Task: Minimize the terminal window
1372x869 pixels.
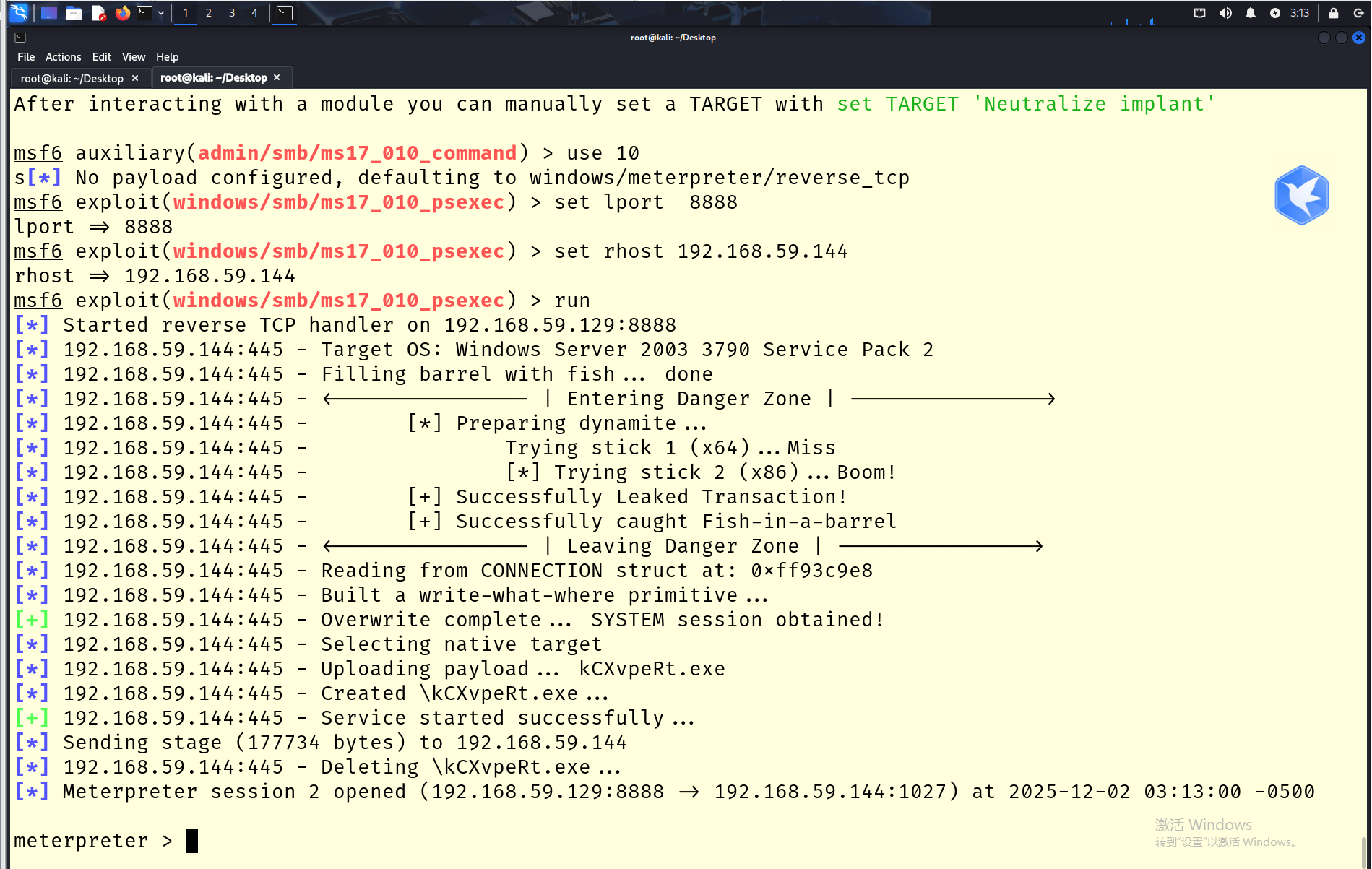Action: click(1324, 38)
